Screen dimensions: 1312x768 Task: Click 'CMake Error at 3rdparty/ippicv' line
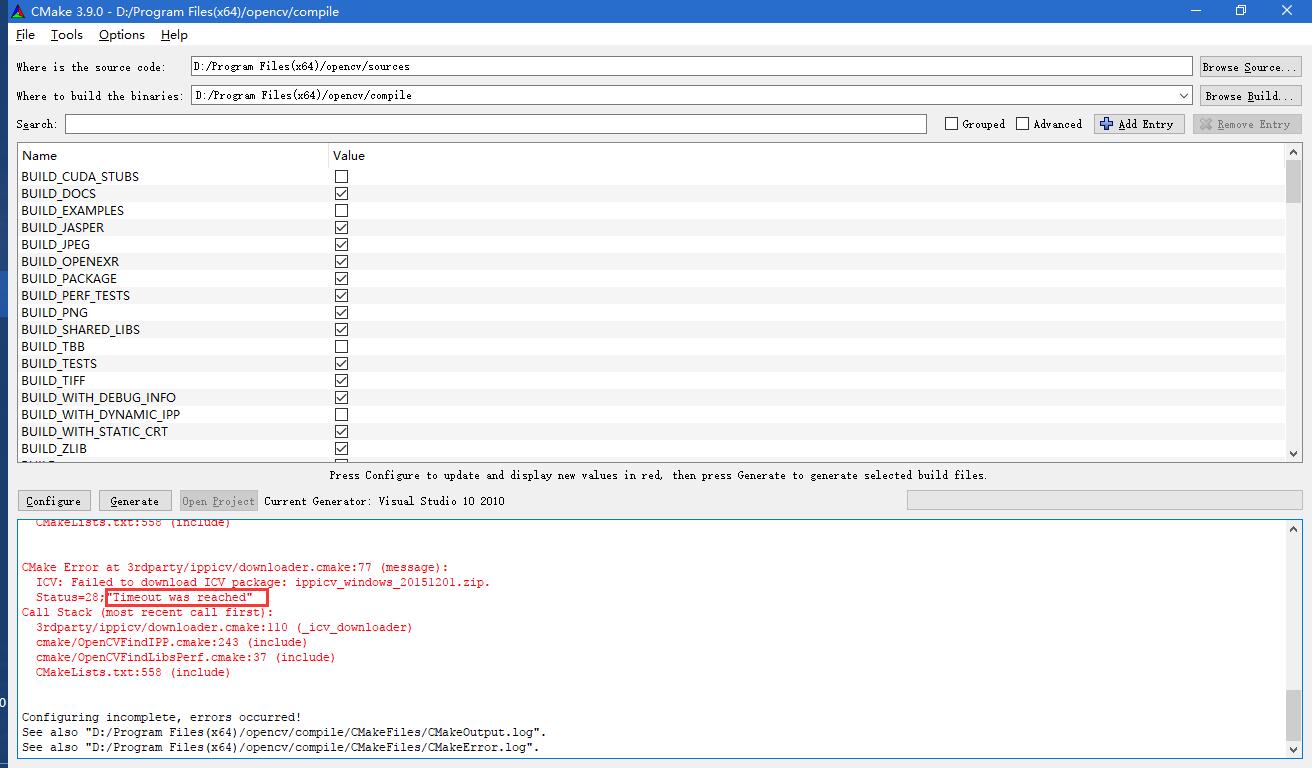click(235, 567)
